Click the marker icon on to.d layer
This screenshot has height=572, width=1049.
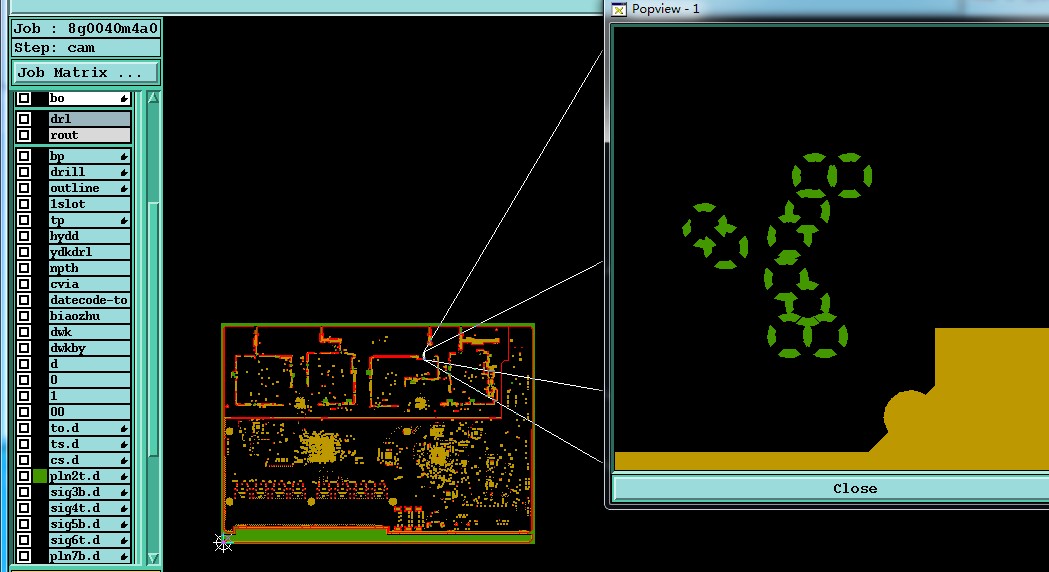pos(124,428)
